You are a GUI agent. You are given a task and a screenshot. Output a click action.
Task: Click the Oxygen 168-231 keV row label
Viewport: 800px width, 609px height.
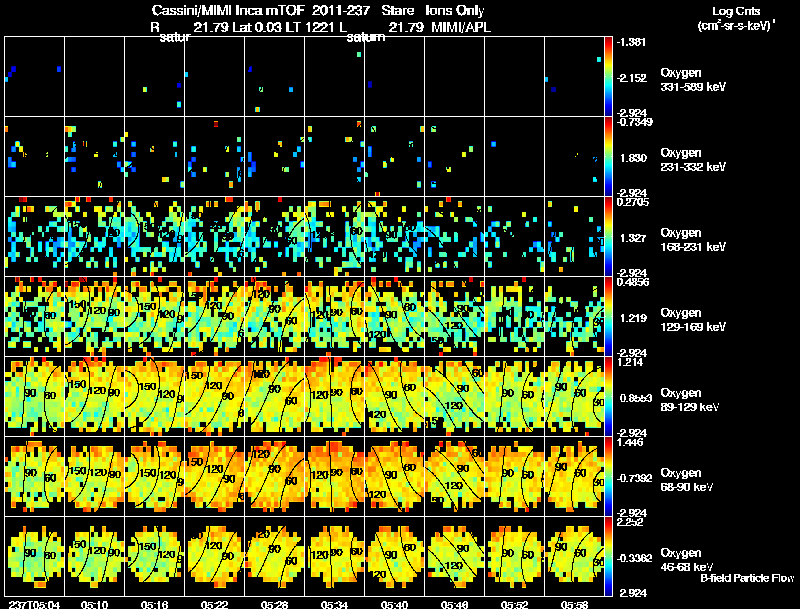(x=693, y=239)
